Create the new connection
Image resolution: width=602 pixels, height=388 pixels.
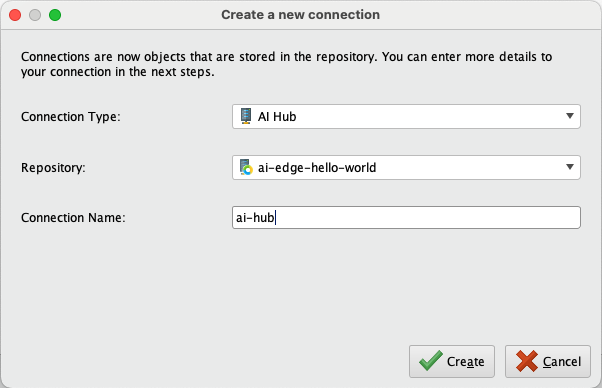tap(452, 361)
